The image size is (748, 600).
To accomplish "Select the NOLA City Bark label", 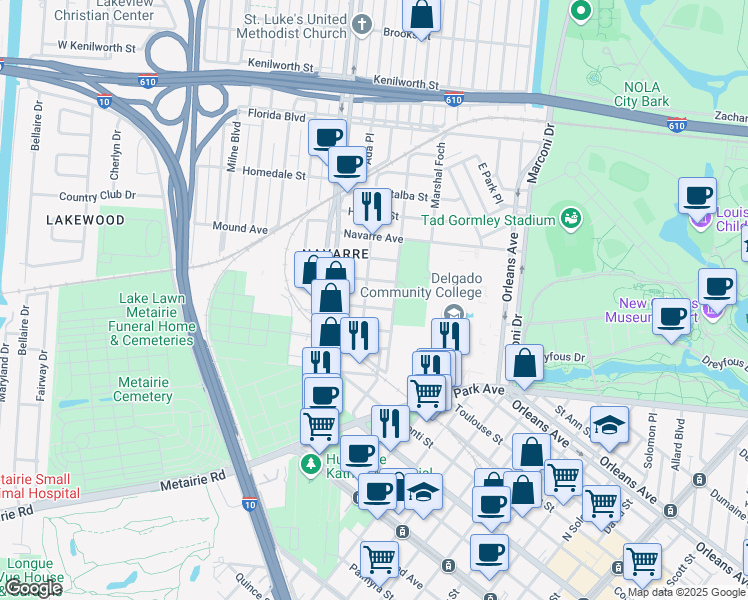I will [x=642, y=94].
